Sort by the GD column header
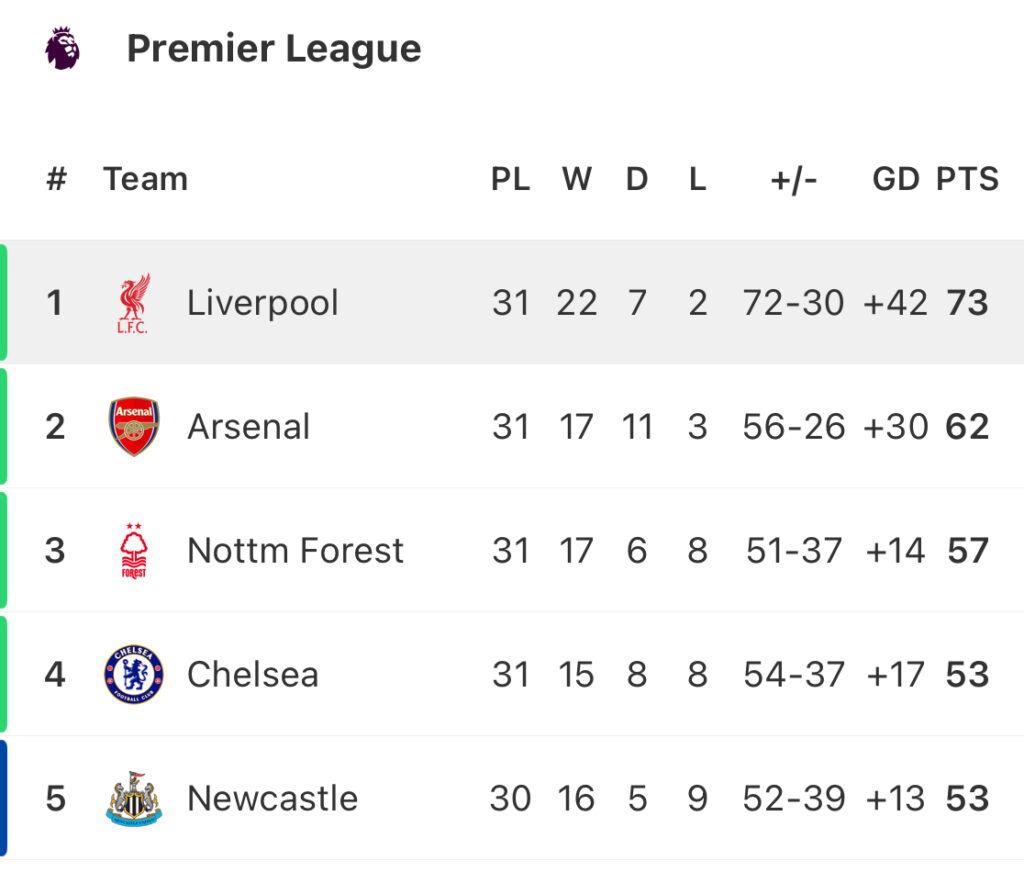This screenshot has height=872, width=1024. tap(896, 179)
